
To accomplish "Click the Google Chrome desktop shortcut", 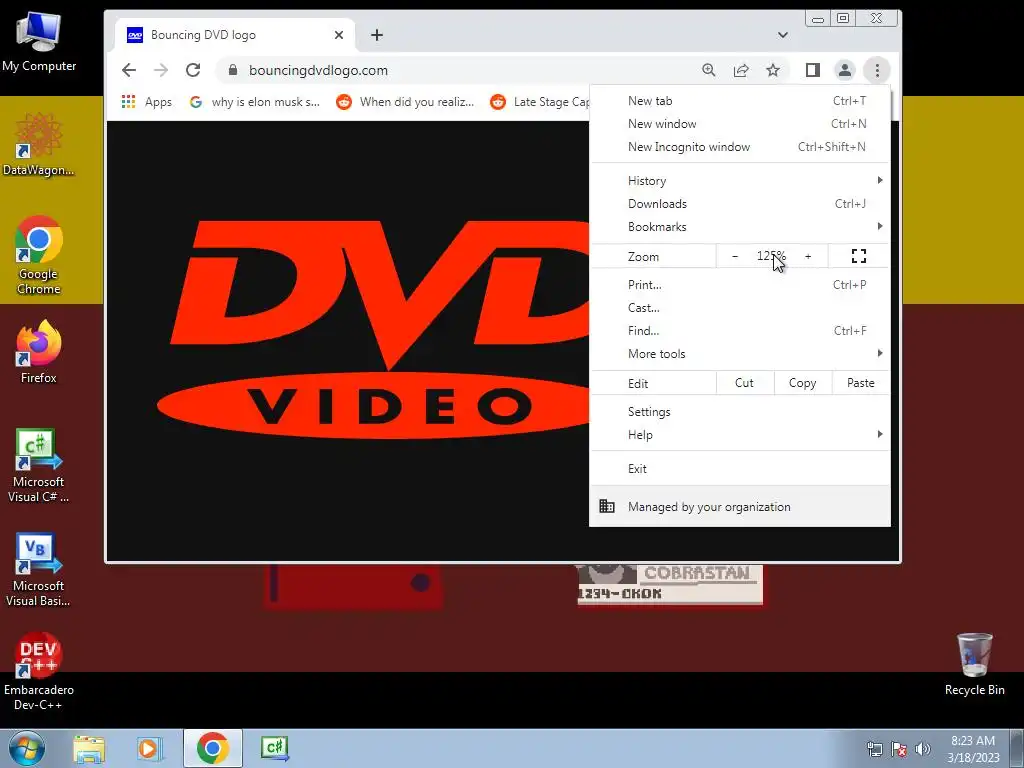I will pos(39,255).
